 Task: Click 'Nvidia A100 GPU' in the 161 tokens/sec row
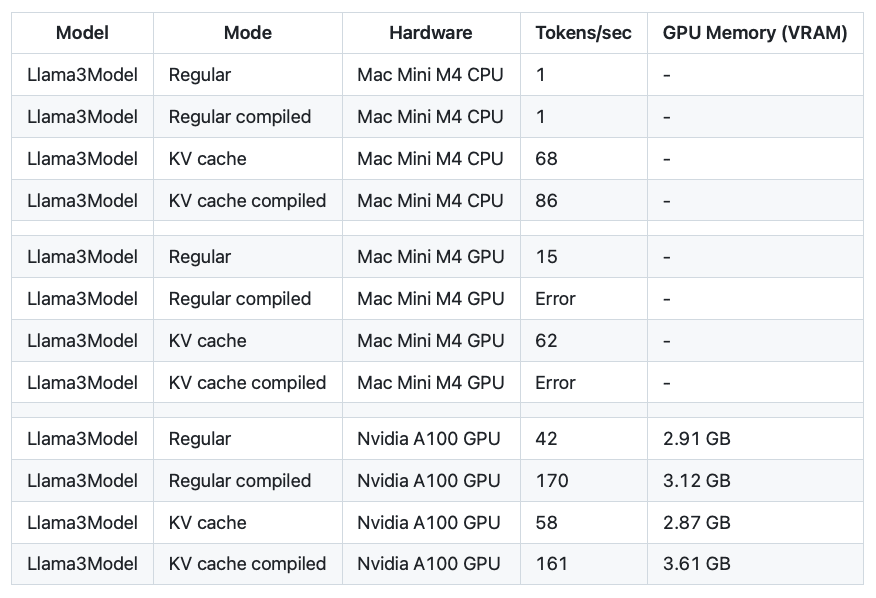429,563
